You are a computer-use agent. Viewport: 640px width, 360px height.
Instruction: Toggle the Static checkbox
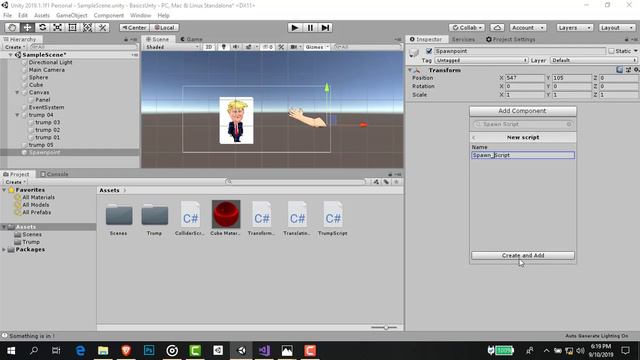pyautogui.click(x=611, y=51)
